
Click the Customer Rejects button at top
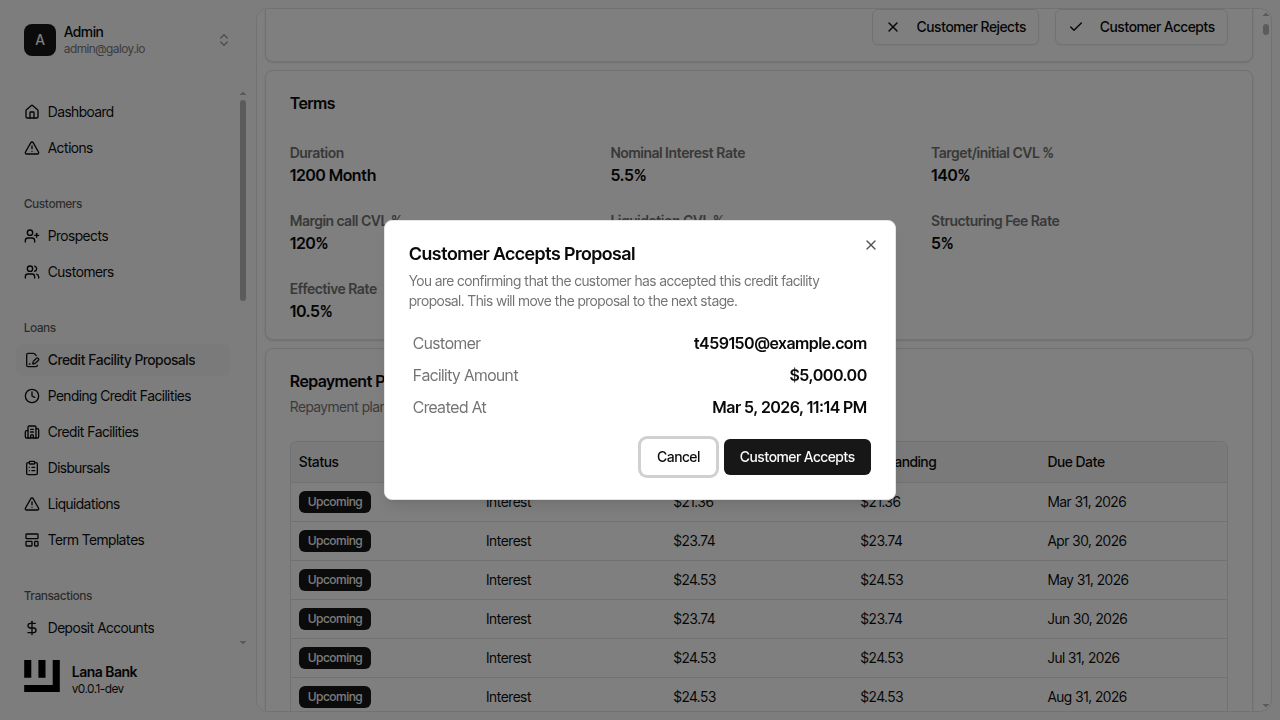(x=955, y=27)
